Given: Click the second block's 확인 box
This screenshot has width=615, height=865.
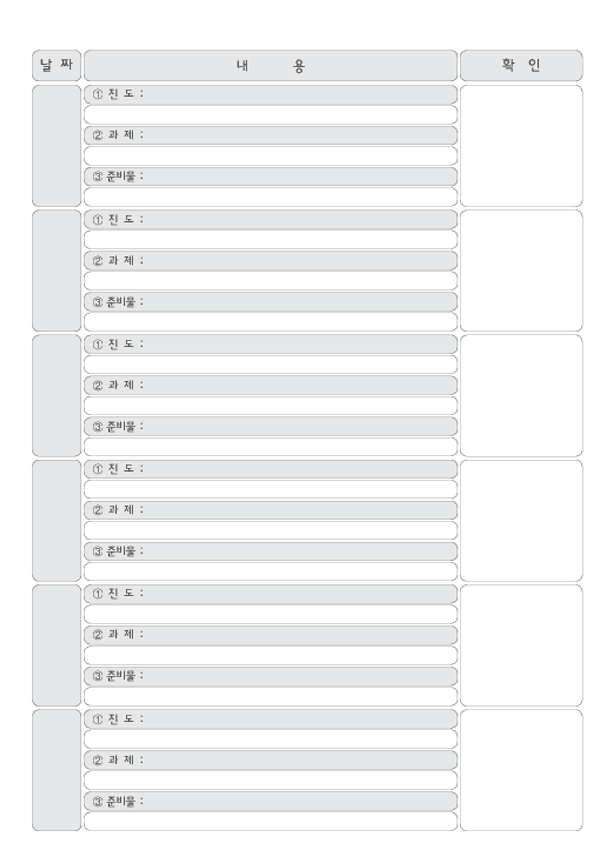Looking at the screenshot, I should pyautogui.click(x=521, y=270).
